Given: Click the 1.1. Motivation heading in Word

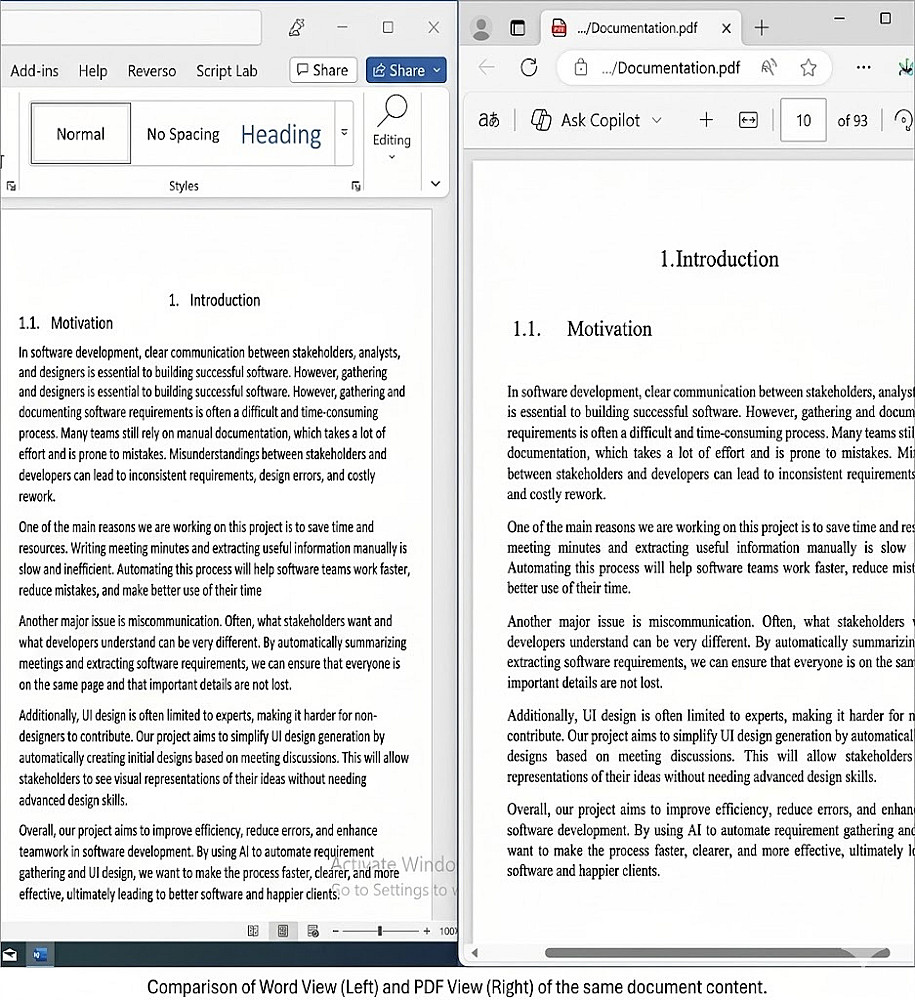Looking at the screenshot, I should [x=66, y=323].
